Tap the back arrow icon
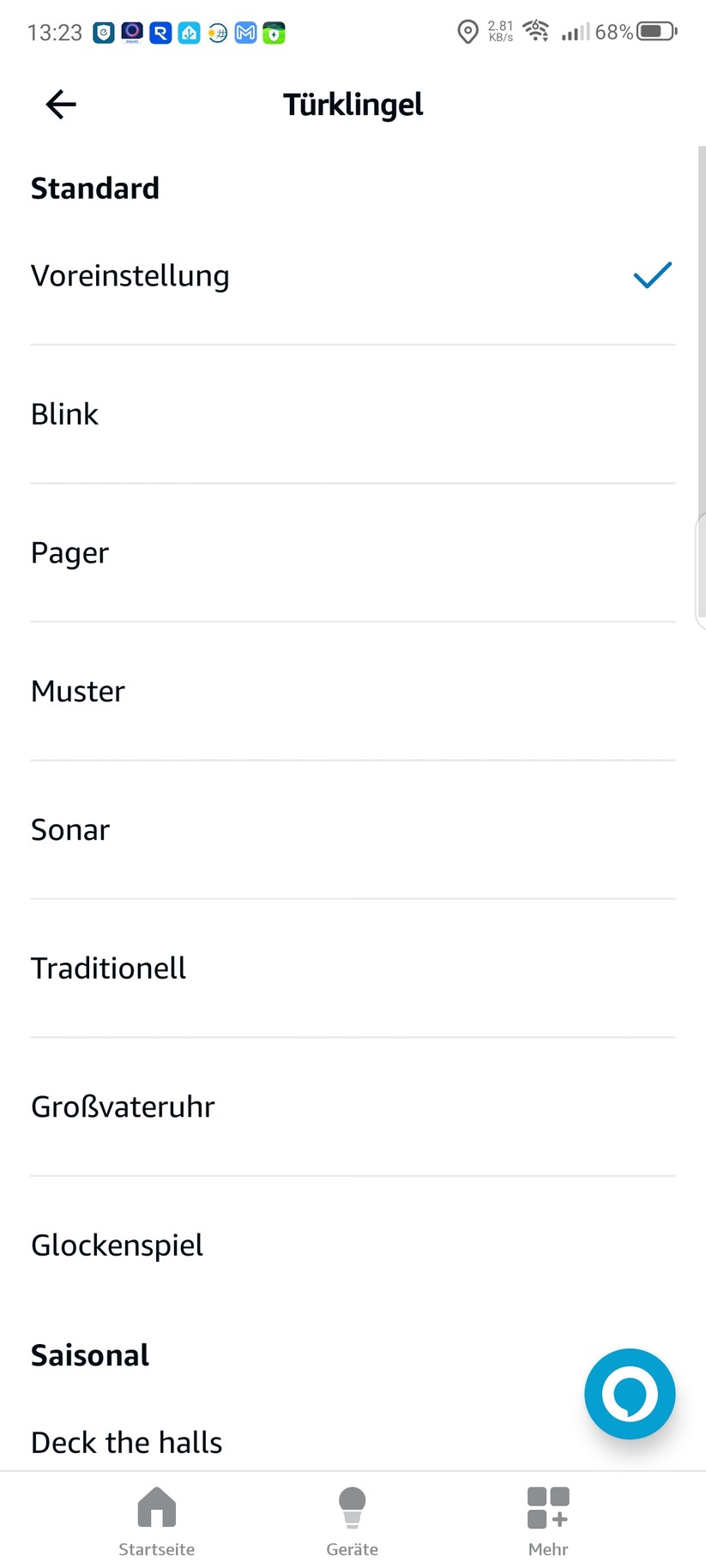 click(61, 105)
